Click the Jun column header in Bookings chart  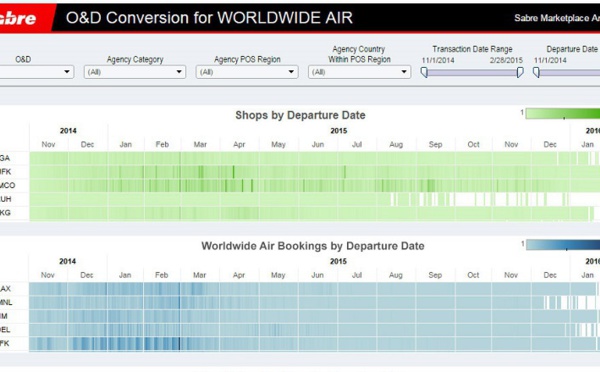317,275
